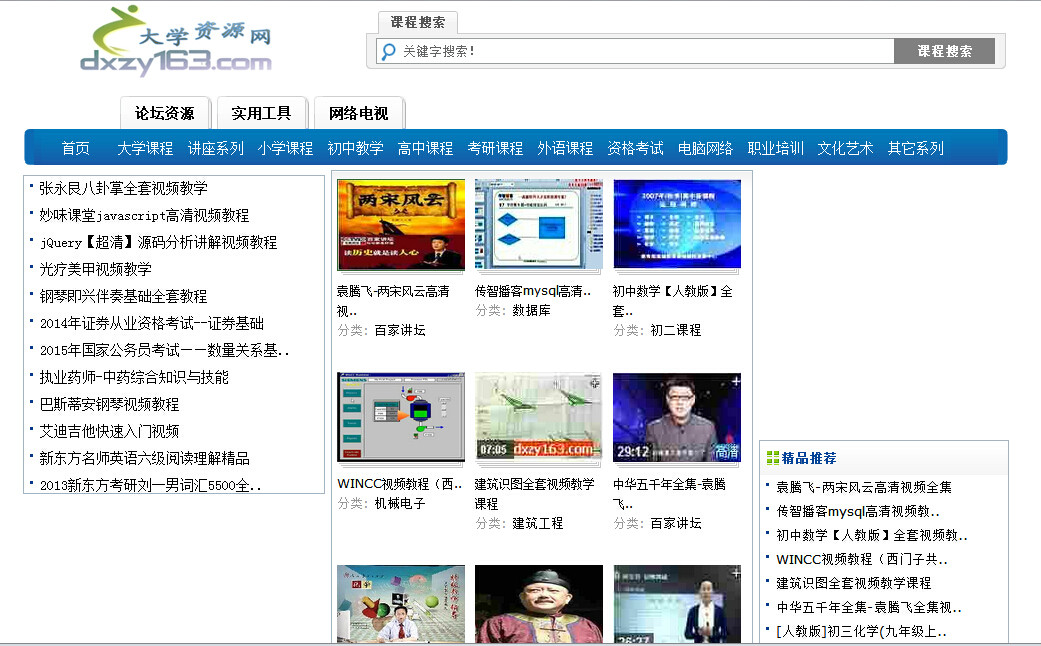The width and height of the screenshot is (1041, 646).
Task: Click the 两宋风云 course thumbnail
Action: 400,222
